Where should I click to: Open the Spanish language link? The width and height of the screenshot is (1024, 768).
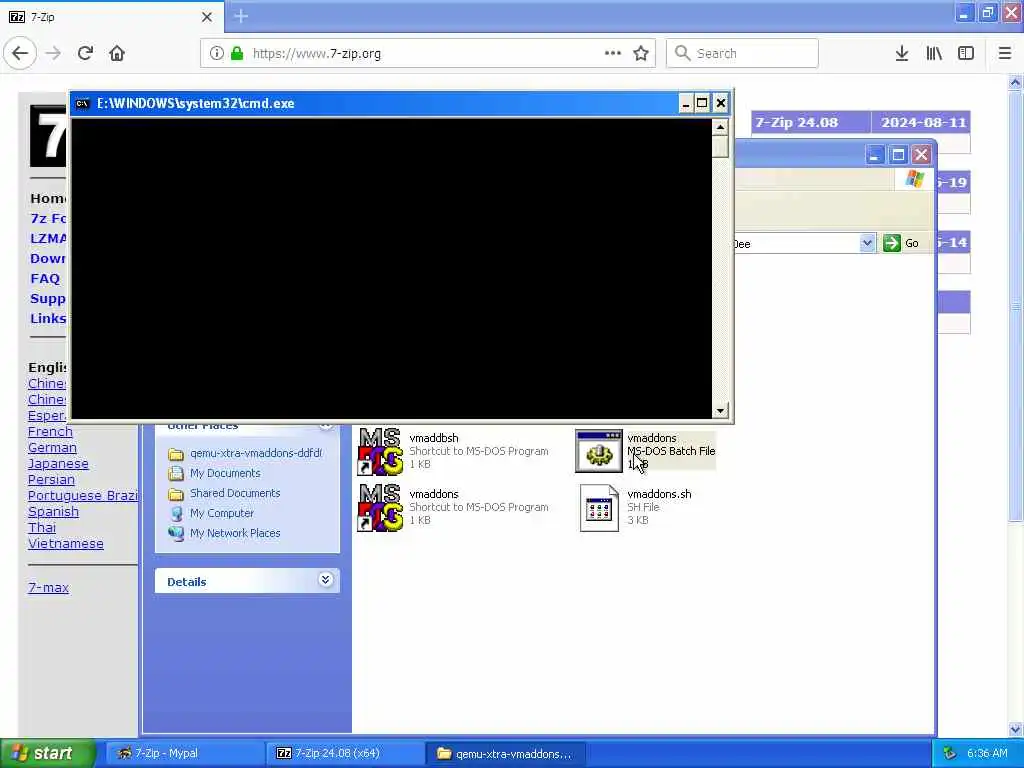pyautogui.click(x=53, y=512)
